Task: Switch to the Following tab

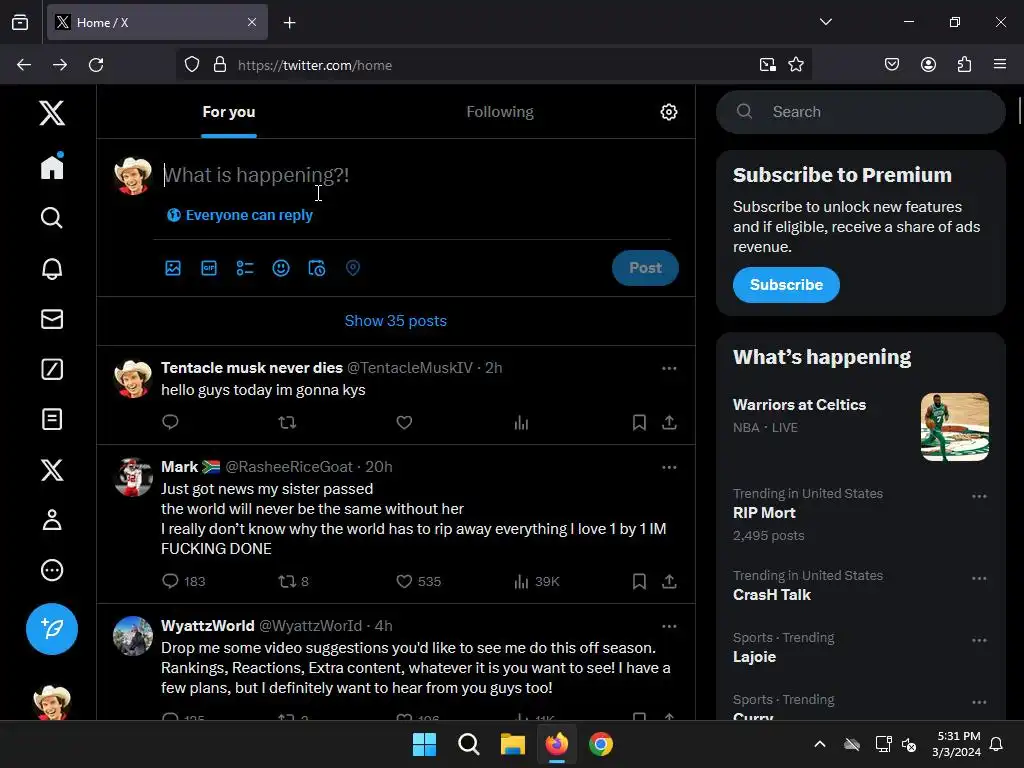Action: pyautogui.click(x=500, y=112)
